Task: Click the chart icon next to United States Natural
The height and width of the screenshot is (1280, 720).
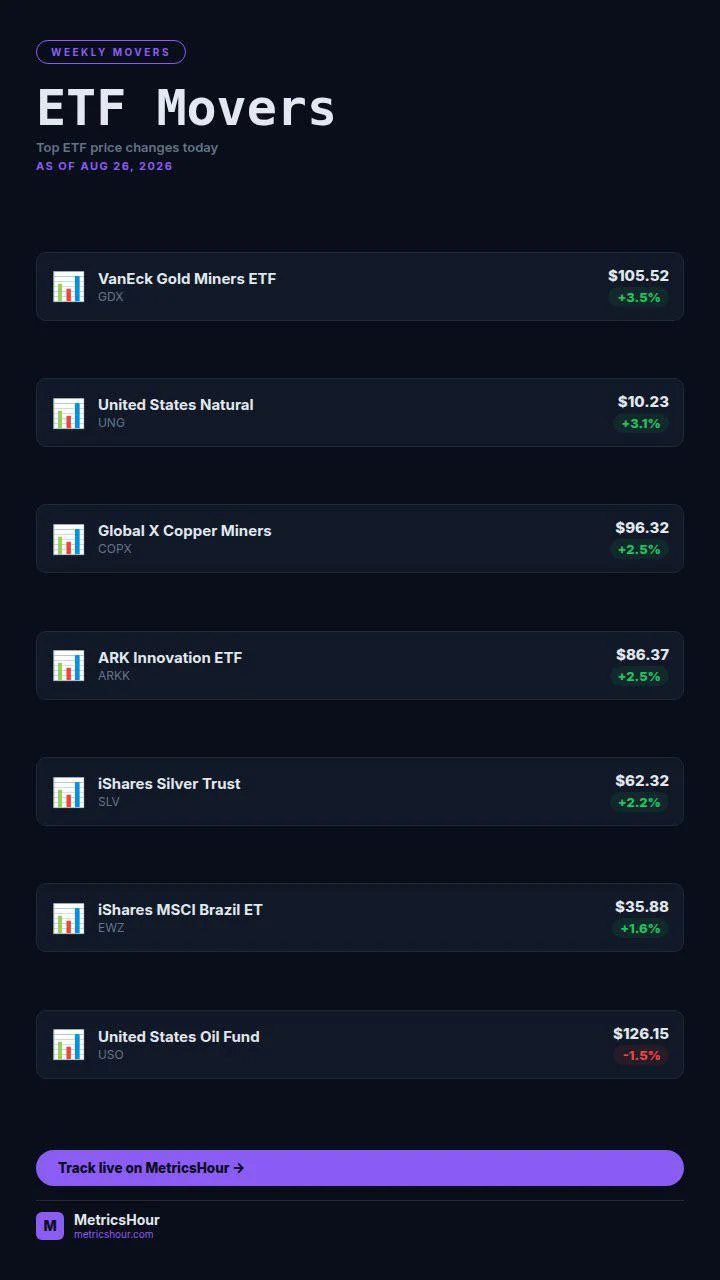Action: (x=69, y=412)
